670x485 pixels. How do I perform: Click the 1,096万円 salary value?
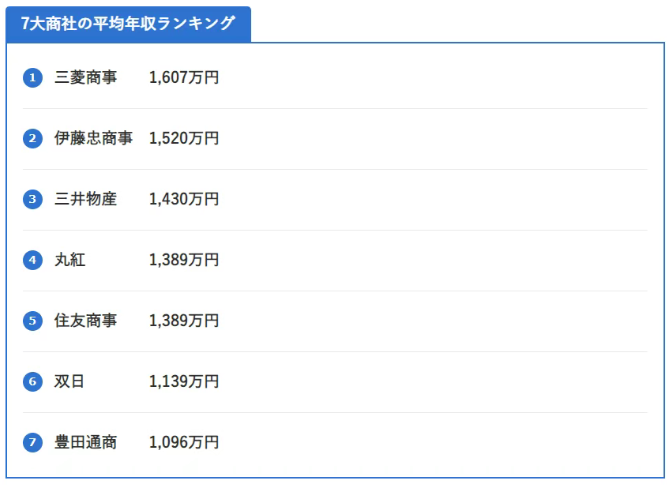click(183, 442)
